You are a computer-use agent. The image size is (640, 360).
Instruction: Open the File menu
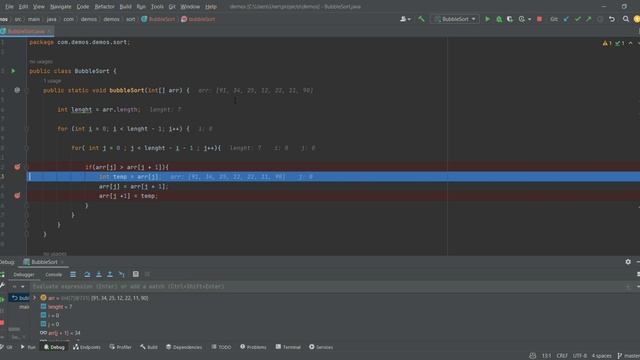click(9, 7)
